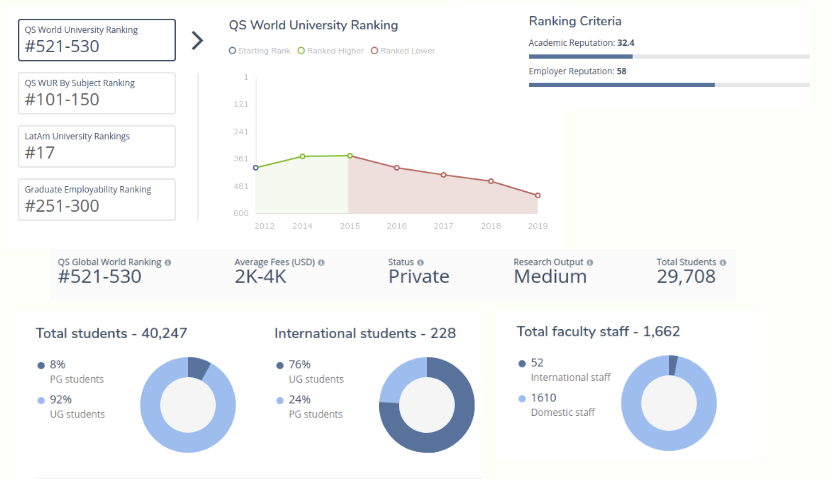Toggle the Ranked Higher legend item
832x479 pixels.
[x=331, y=51]
